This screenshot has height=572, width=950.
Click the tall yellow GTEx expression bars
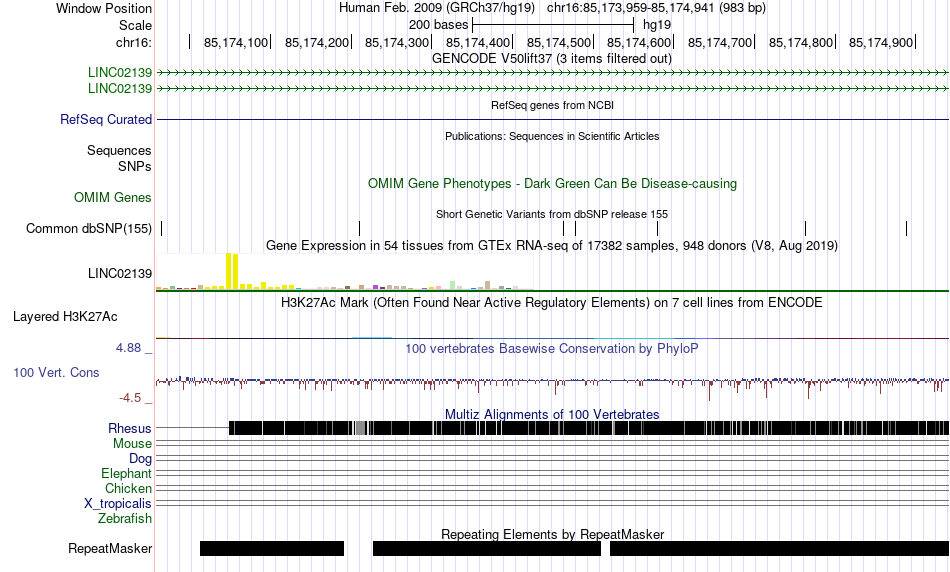coord(232,271)
